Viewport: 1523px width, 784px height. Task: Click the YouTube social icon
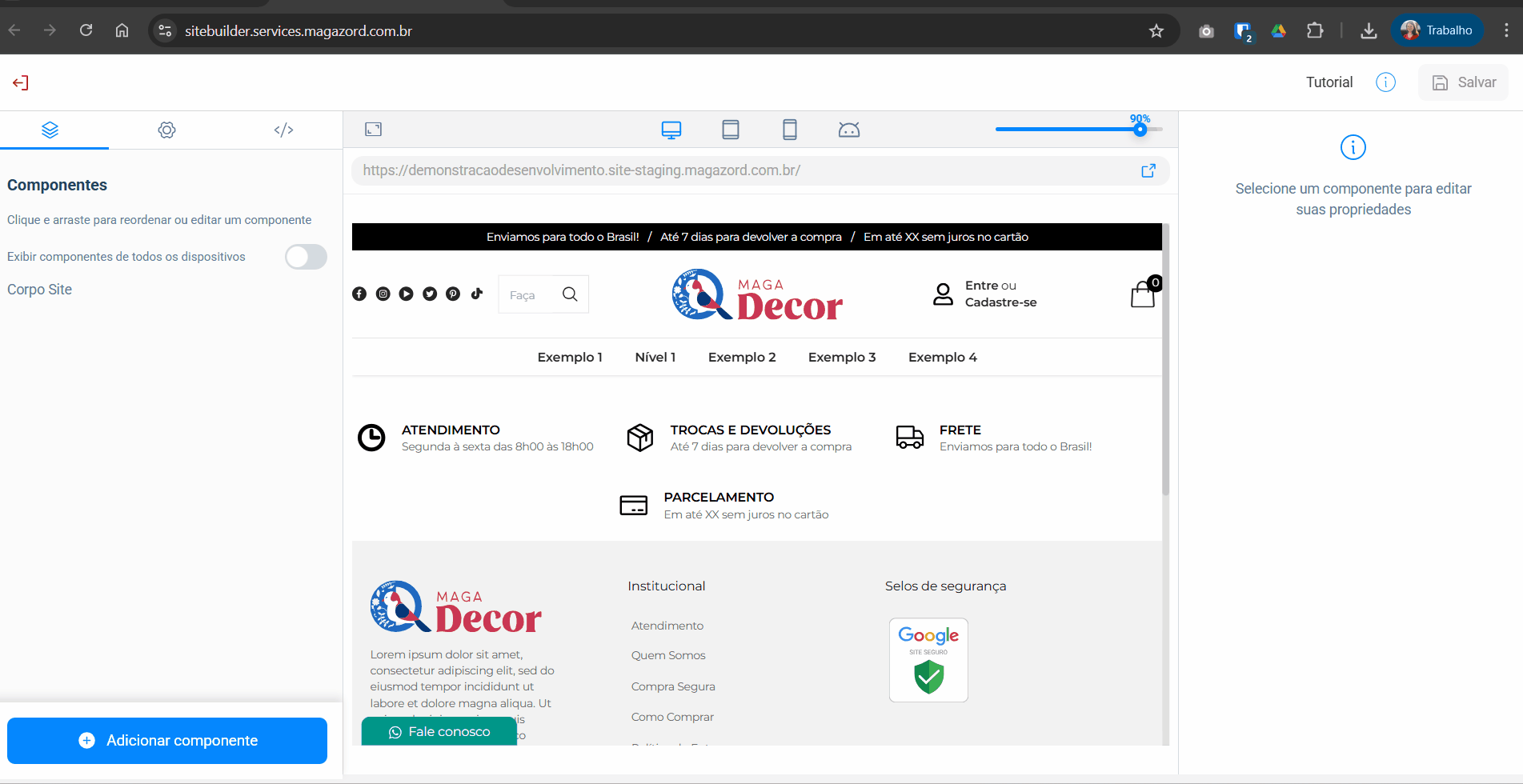pos(407,294)
